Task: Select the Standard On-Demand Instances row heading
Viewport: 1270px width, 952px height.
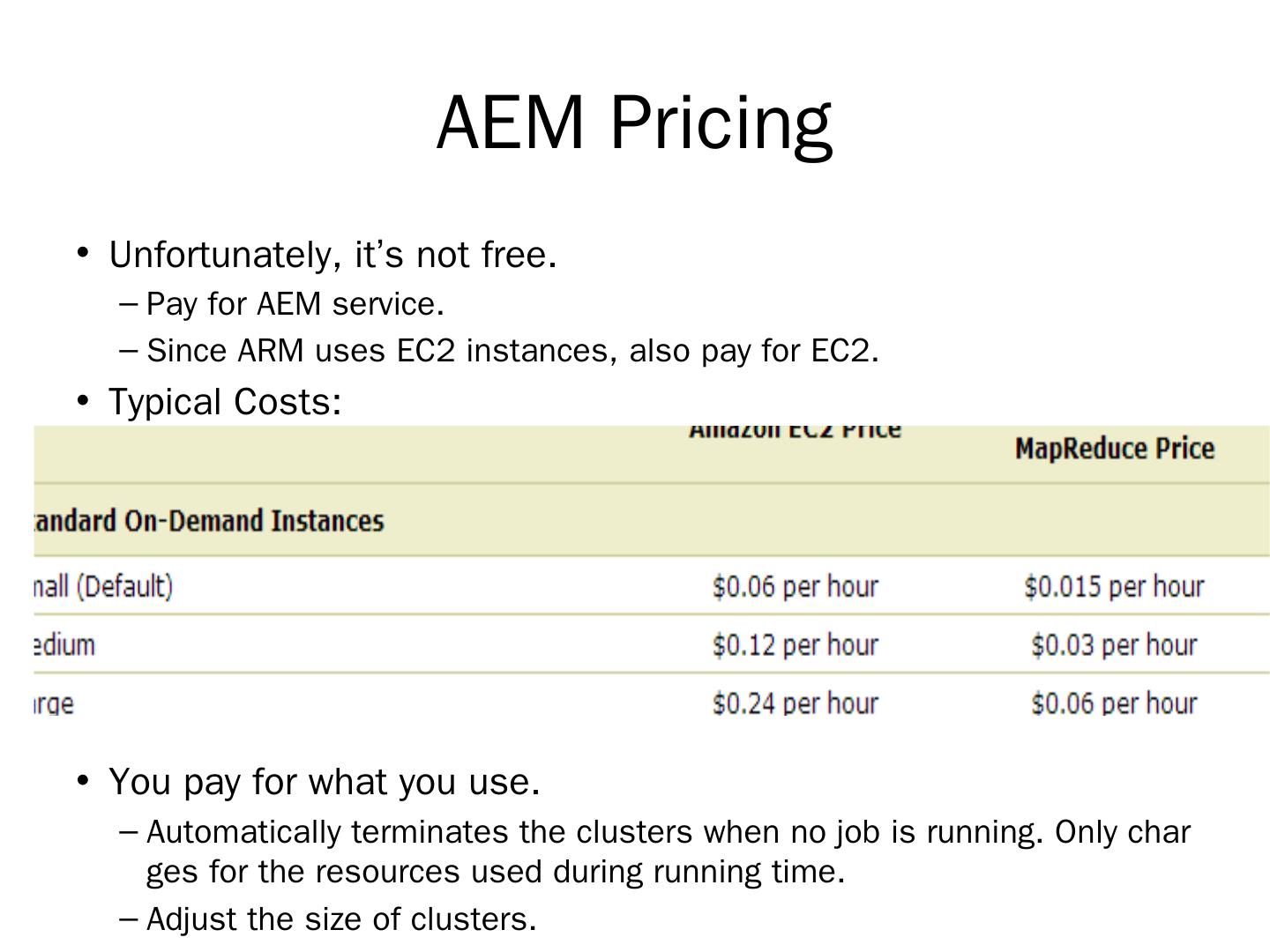Action: tap(209, 521)
